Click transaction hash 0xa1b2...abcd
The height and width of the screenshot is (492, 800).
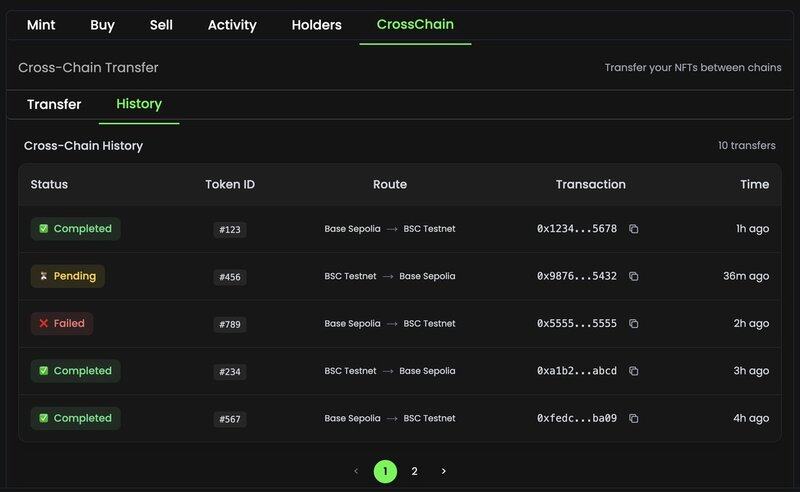coord(577,371)
